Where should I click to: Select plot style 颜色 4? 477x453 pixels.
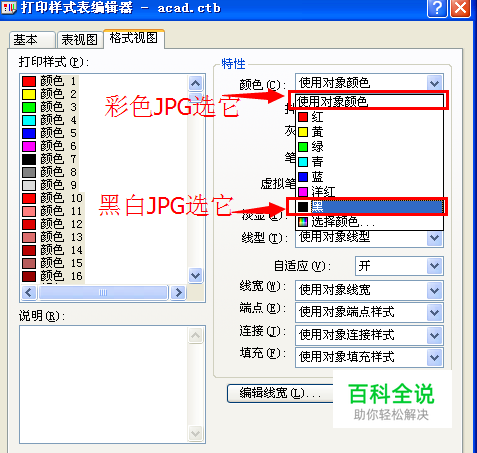point(50,120)
